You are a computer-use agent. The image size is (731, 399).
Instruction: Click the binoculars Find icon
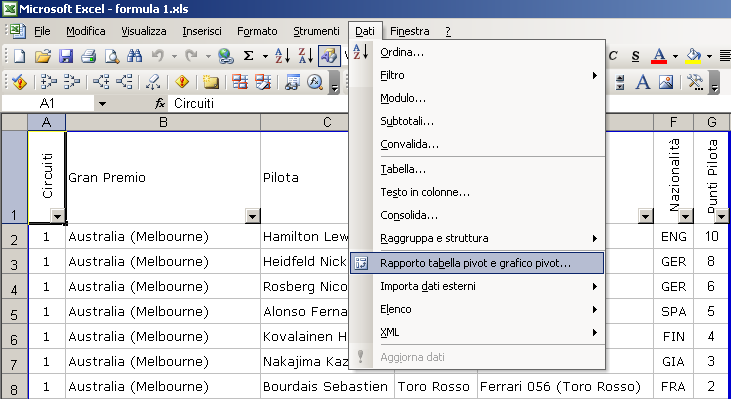point(135,56)
